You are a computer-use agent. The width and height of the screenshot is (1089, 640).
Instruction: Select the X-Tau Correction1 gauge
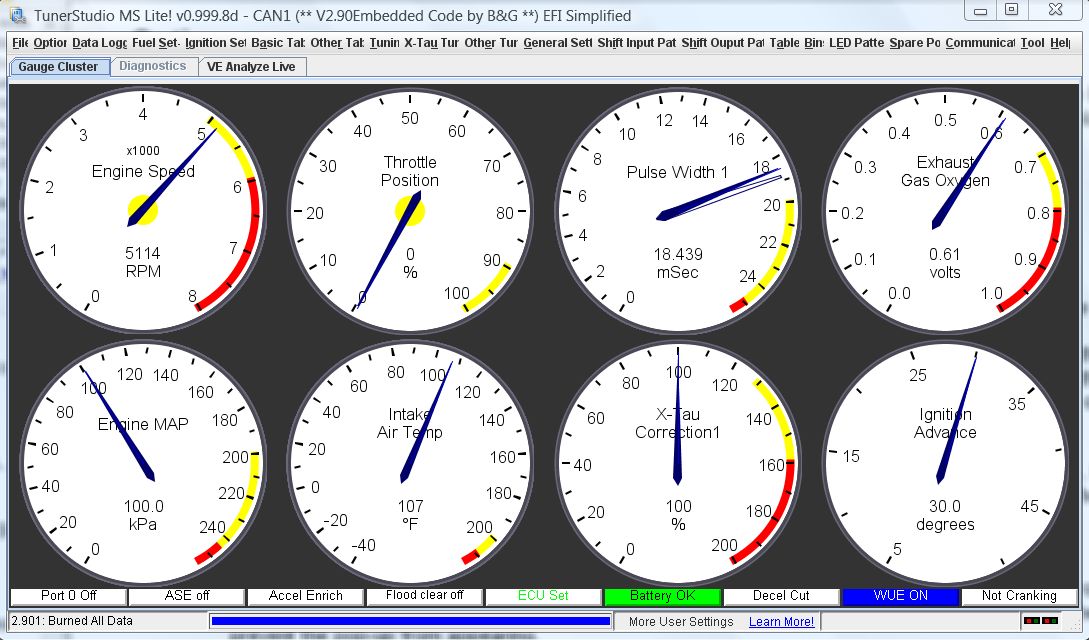pos(680,460)
